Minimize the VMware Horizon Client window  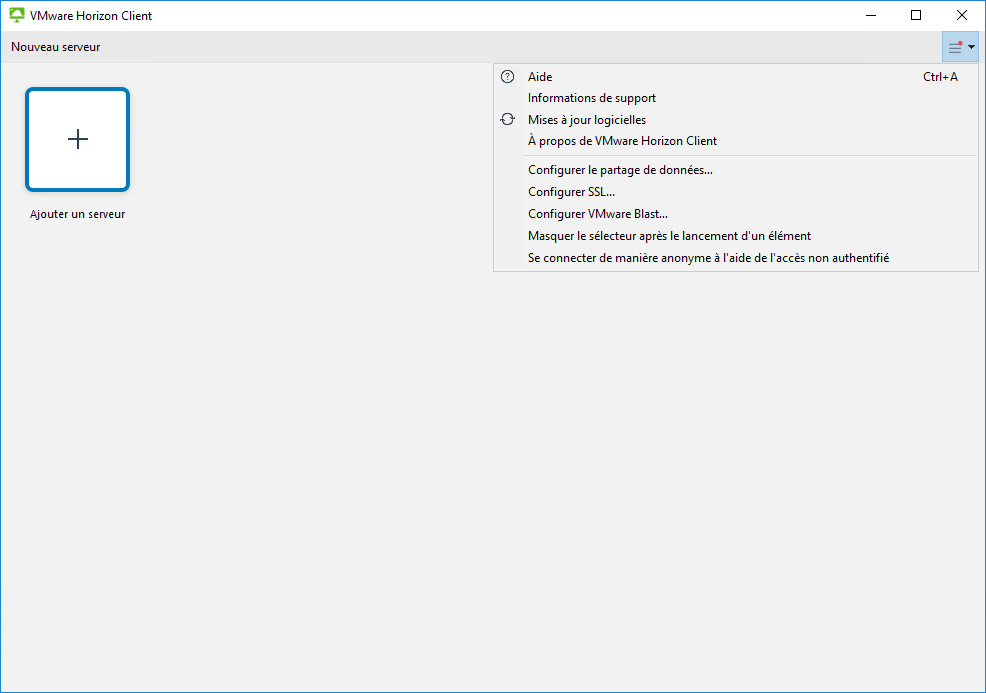871,15
